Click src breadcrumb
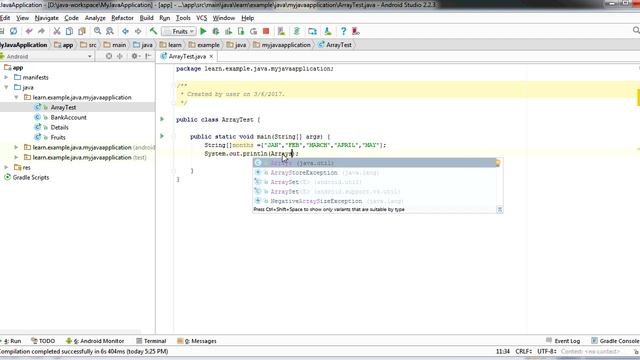Image resolution: width=640 pixels, height=360 pixels. click(x=89, y=45)
